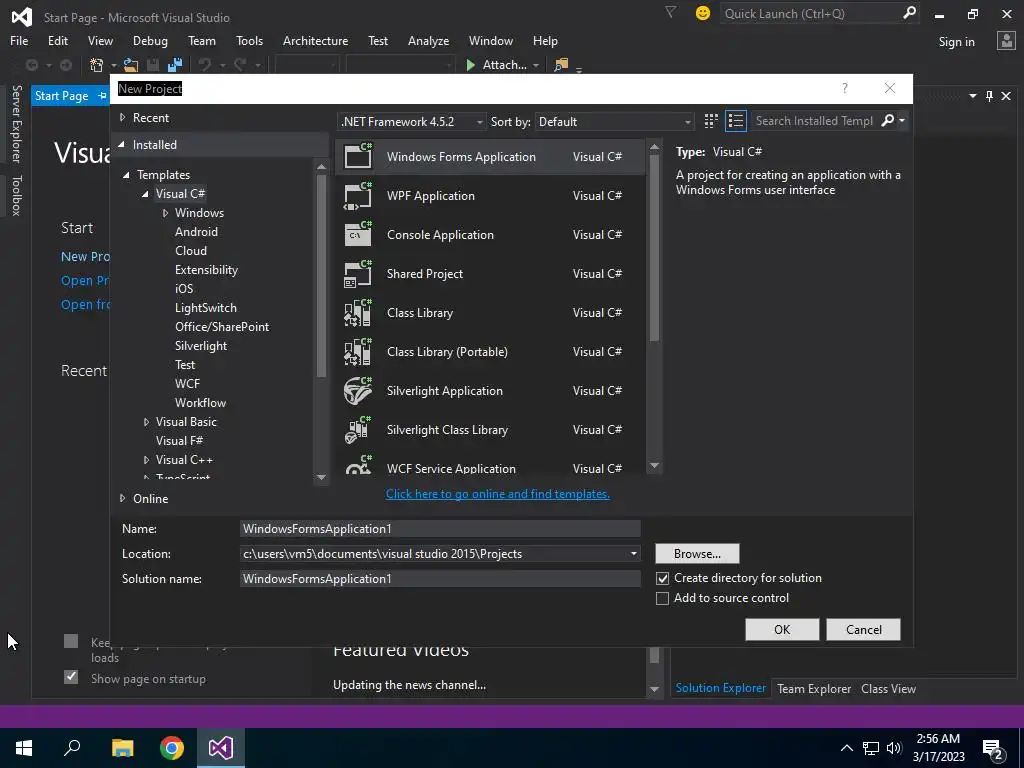1024x768 pixels.
Task: Open the taskbar search magnifier
Action: tap(72, 748)
